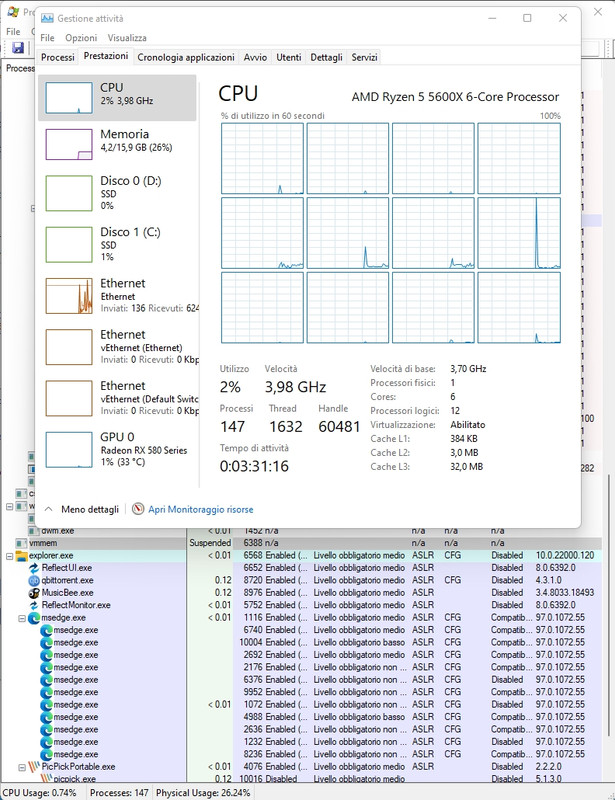Click the Suspended status of vmmem

[x=210, y=543]
